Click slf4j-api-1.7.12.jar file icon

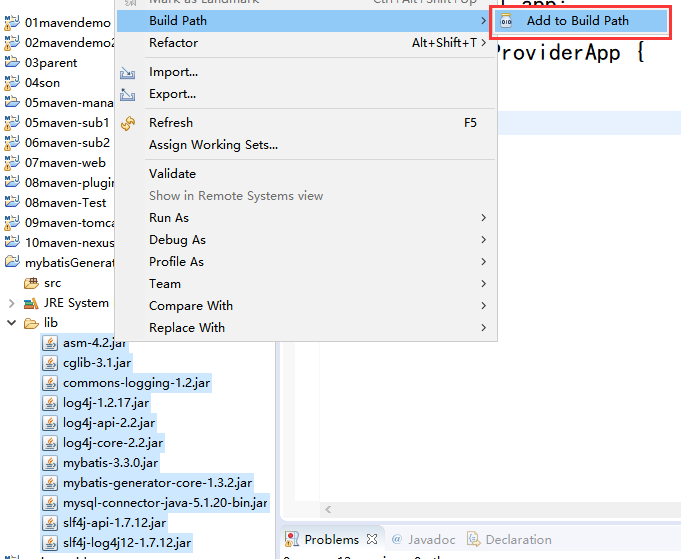(x=50, y=523)
